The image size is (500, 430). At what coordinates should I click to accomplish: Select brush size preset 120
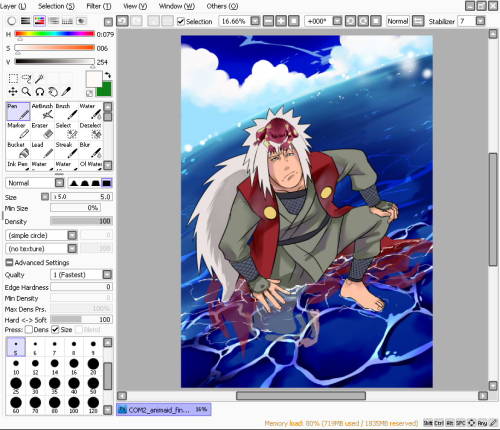[x=93, y=405]
